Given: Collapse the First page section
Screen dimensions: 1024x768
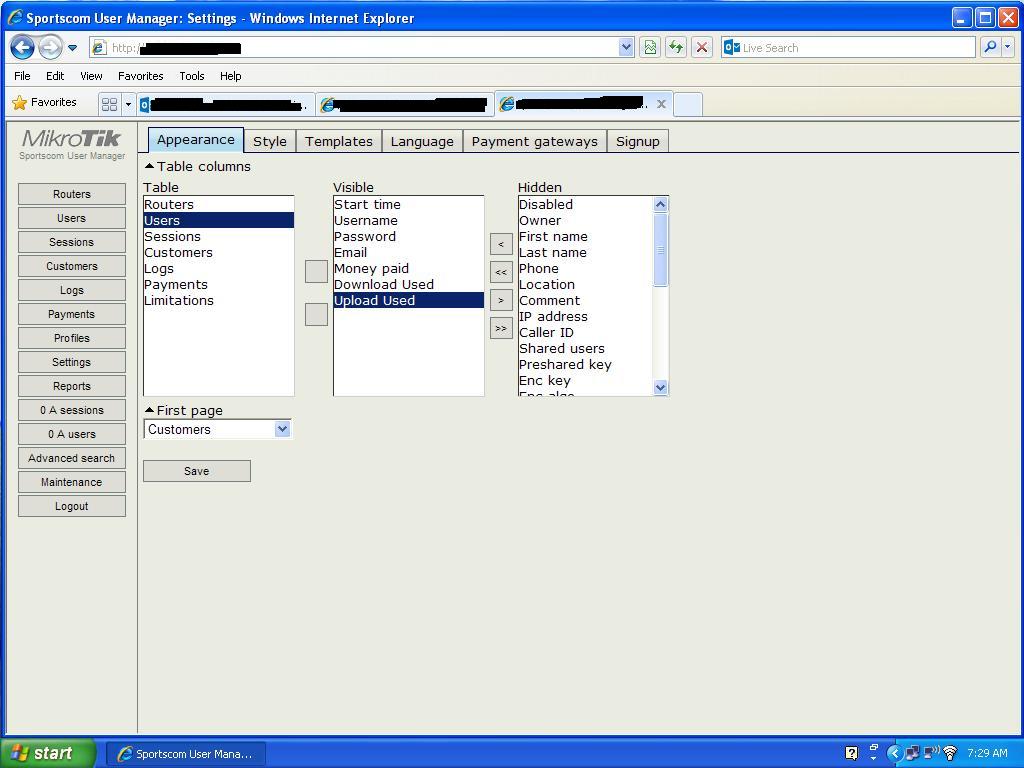Looking at the screenshot, I should pos(150,410).
